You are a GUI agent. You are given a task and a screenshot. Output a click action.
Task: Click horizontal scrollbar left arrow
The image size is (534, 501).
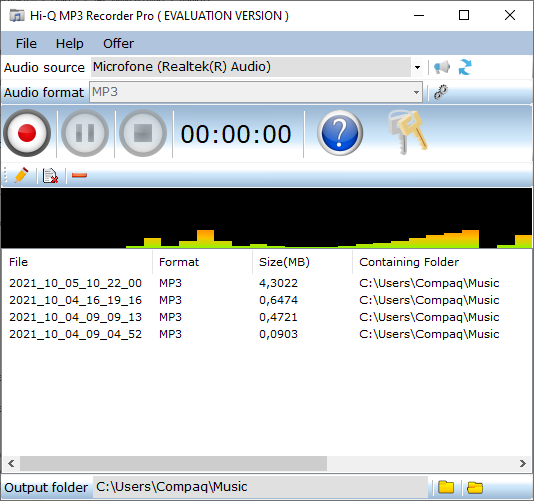tap(11, 464)
